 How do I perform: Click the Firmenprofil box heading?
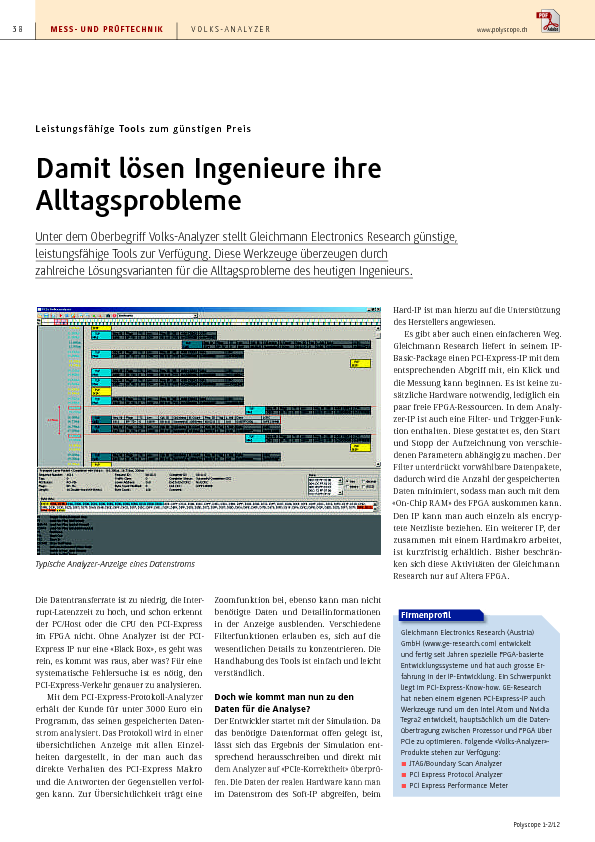pos(426,615)
